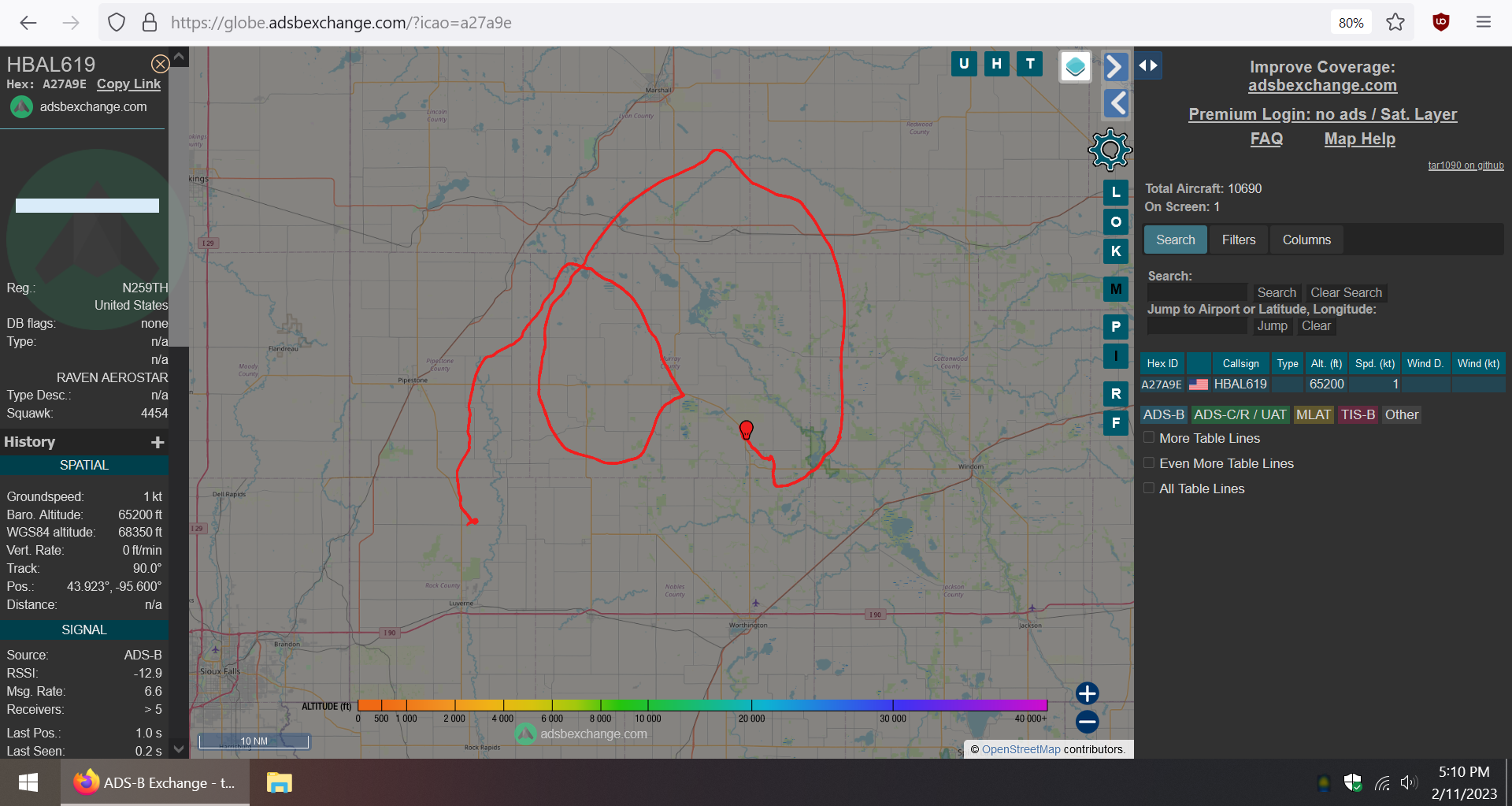The image size is (1512, 806).
Task: Sort table by Spd. (kt) column
Action: [x=1375, y=363]
